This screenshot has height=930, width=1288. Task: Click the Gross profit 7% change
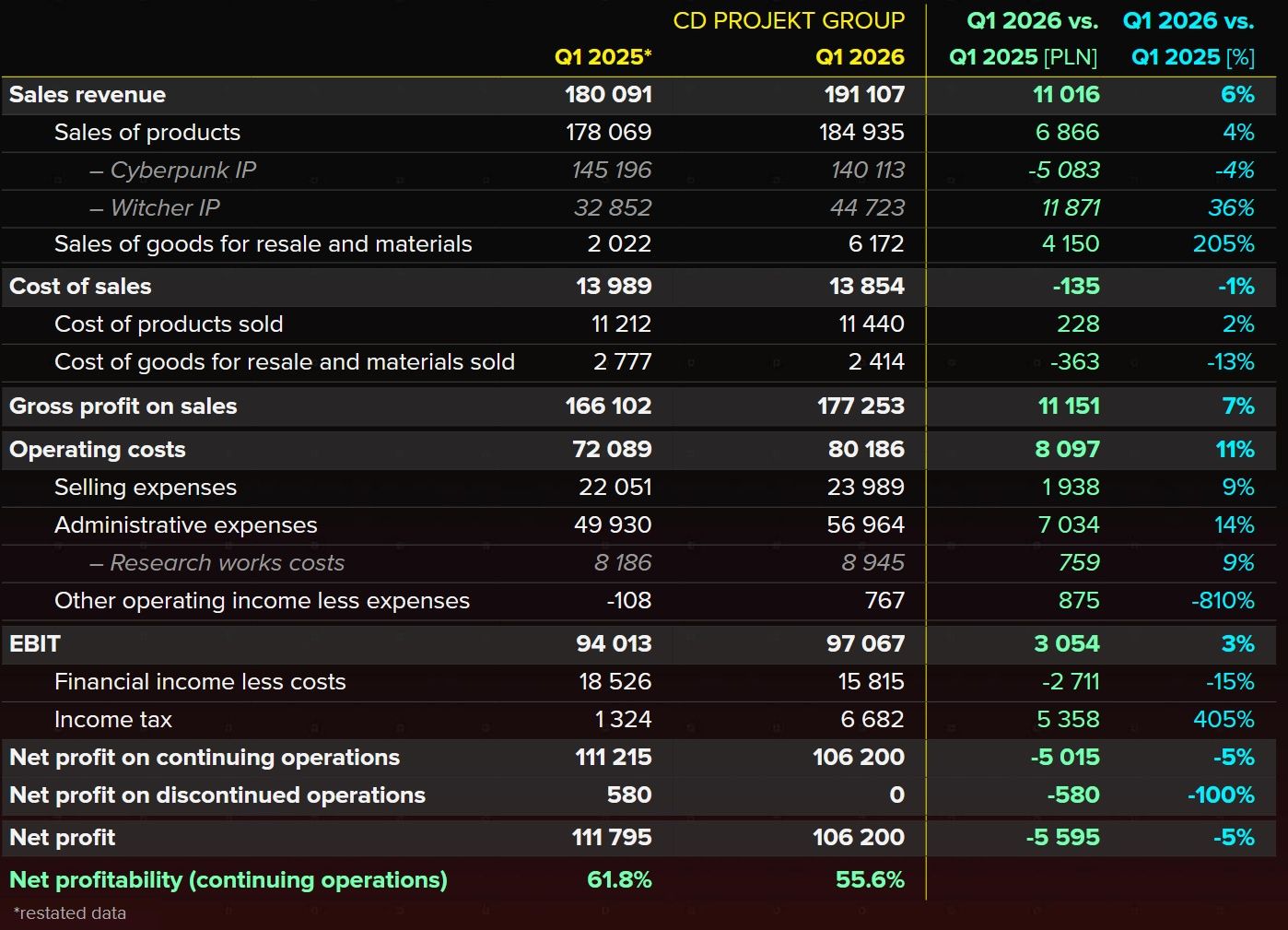(x=1238, y=406)
